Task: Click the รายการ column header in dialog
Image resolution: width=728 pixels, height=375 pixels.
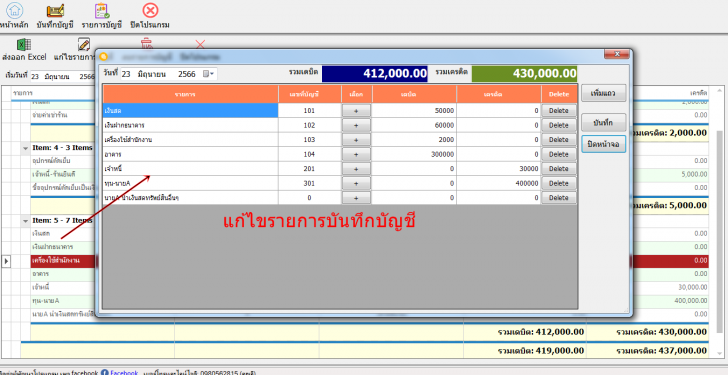Action: click(191, 94)
